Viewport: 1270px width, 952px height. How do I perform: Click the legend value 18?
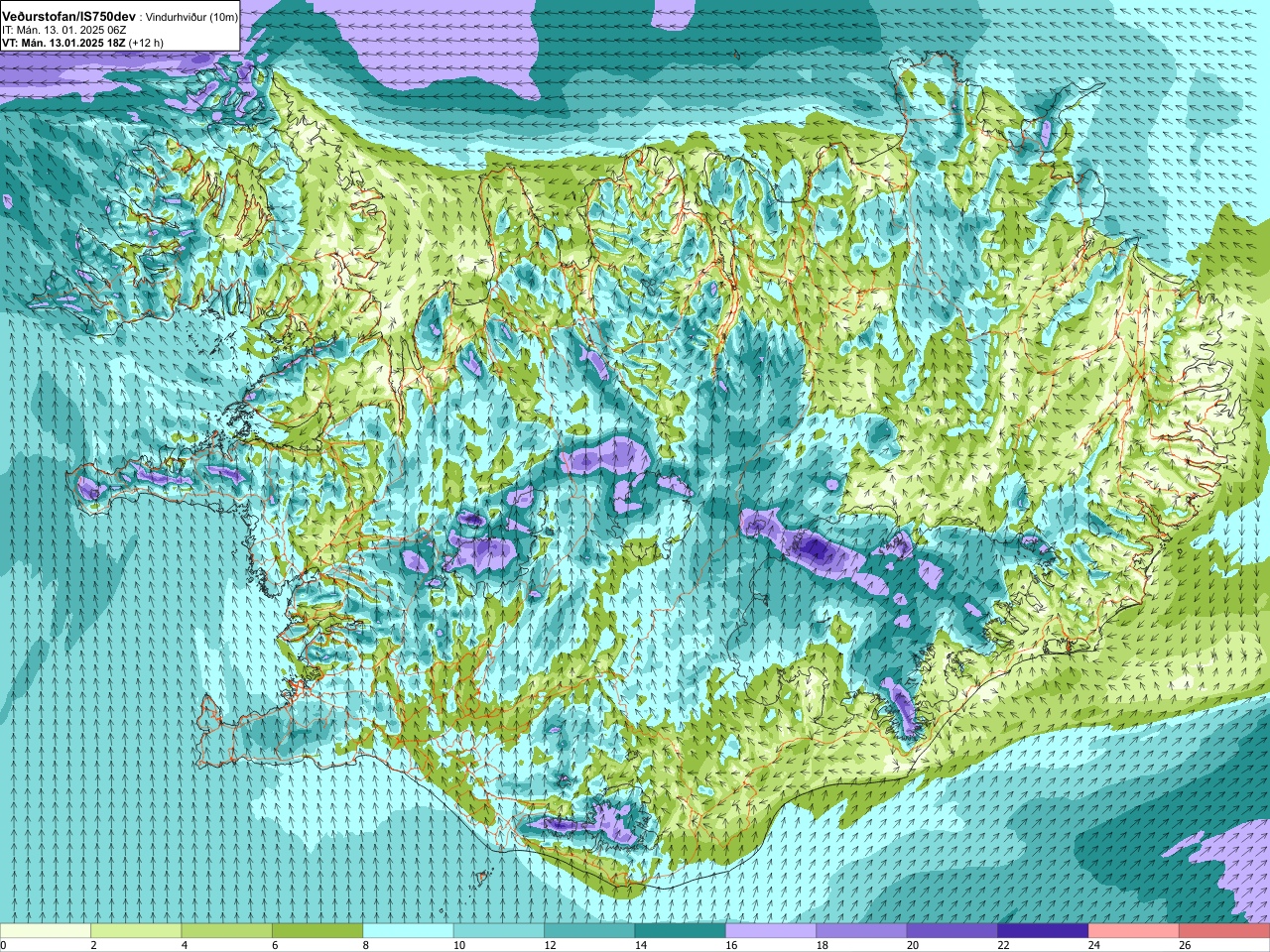coord(823,945)
